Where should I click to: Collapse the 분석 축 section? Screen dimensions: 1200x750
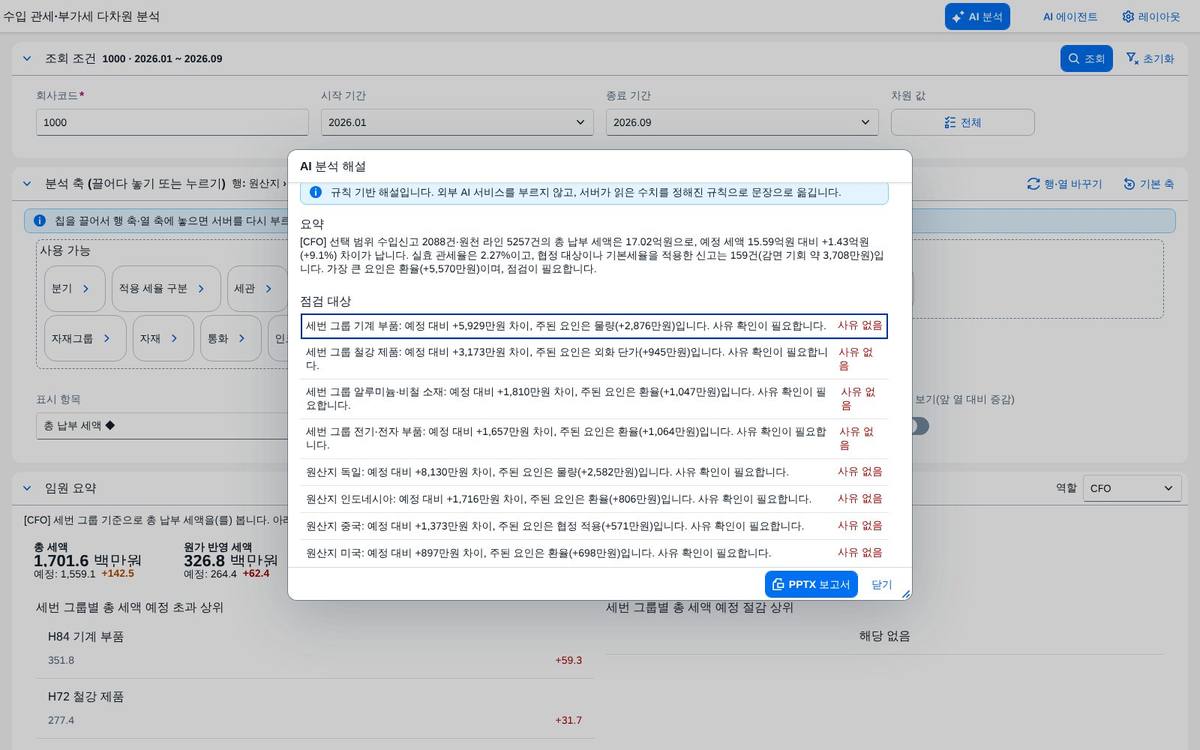point(27,184)
